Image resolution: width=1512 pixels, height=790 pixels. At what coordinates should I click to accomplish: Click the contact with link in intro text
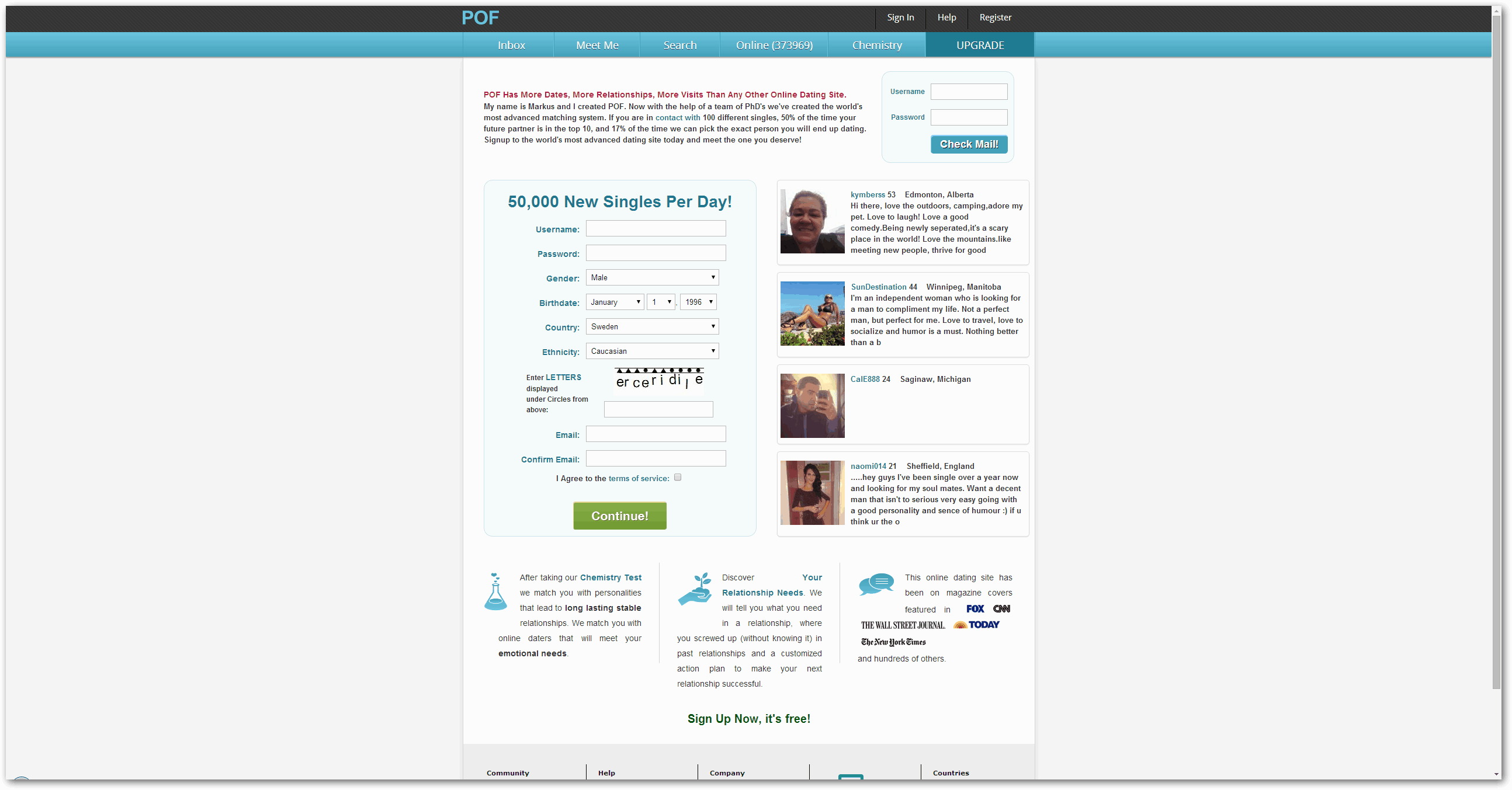[x=677, y=118]
